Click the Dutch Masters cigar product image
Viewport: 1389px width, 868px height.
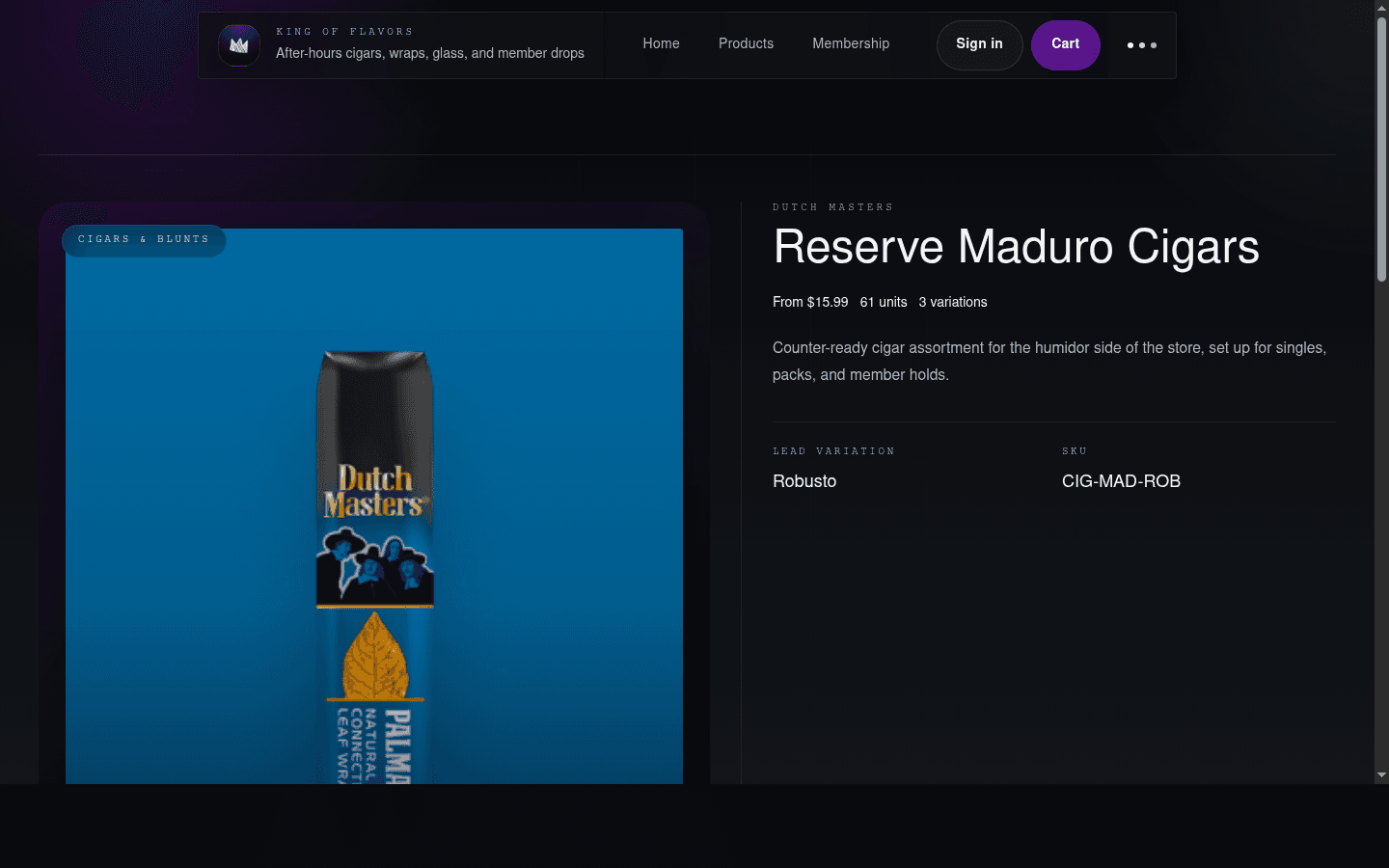pyautogui.click(x=374, y=505)
